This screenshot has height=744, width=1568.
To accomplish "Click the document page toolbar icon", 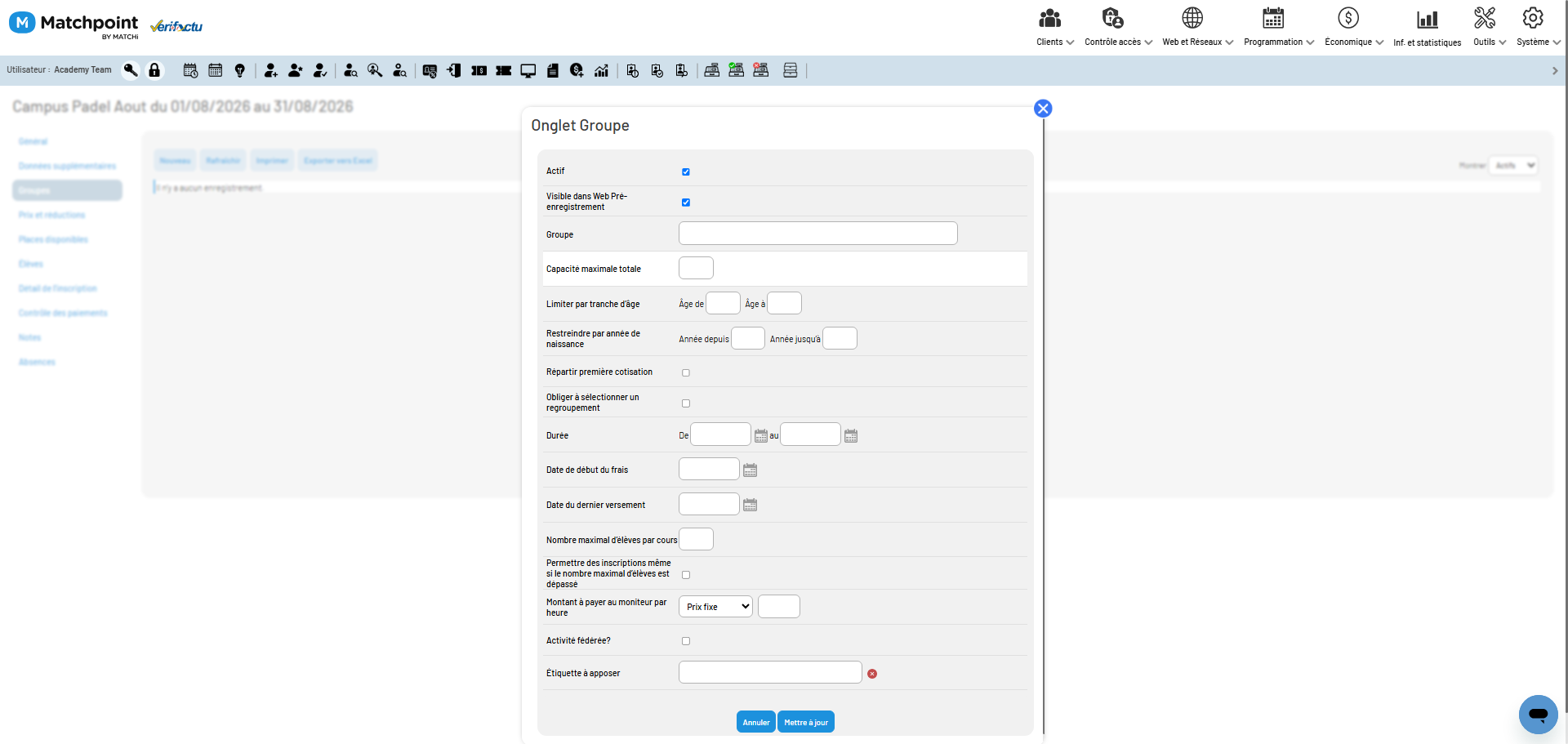I will tap(553, 71).
